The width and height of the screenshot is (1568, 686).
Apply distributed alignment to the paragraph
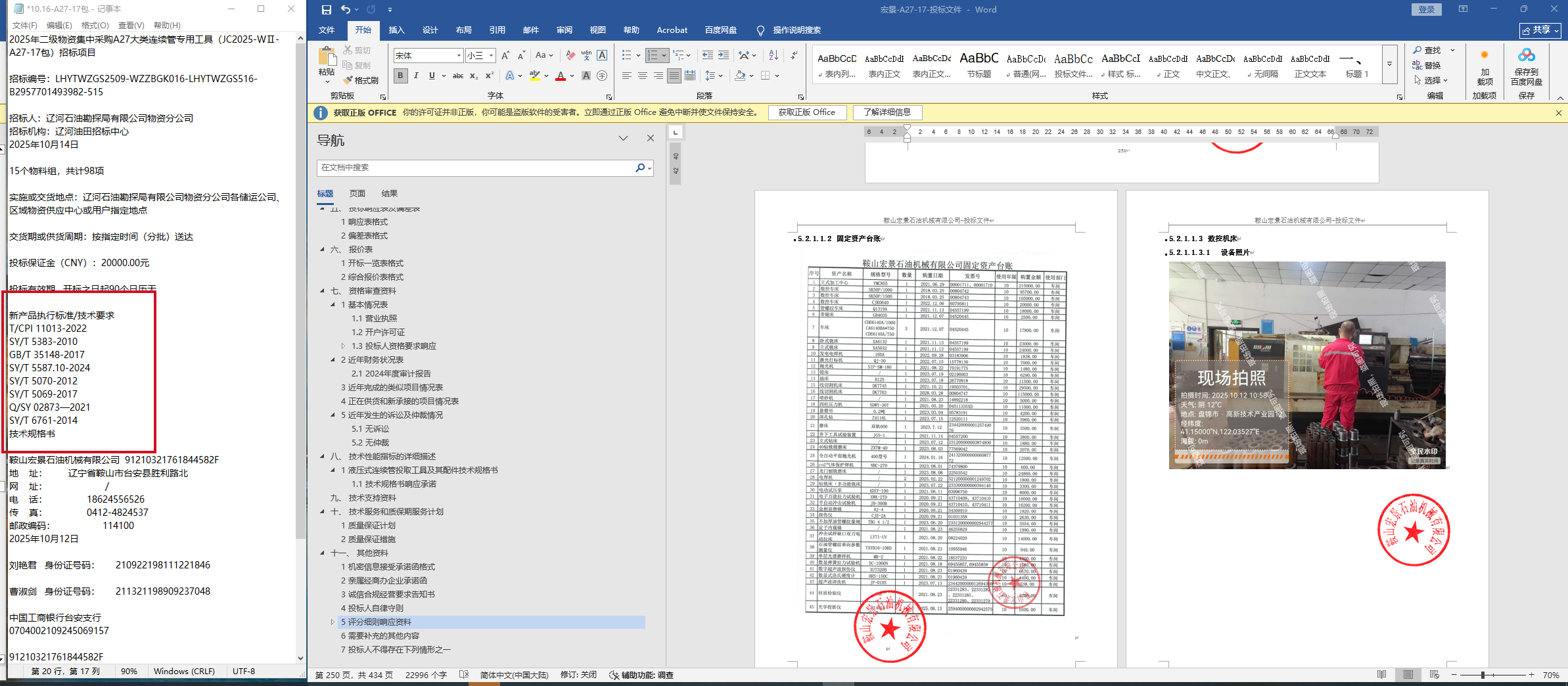690,76
